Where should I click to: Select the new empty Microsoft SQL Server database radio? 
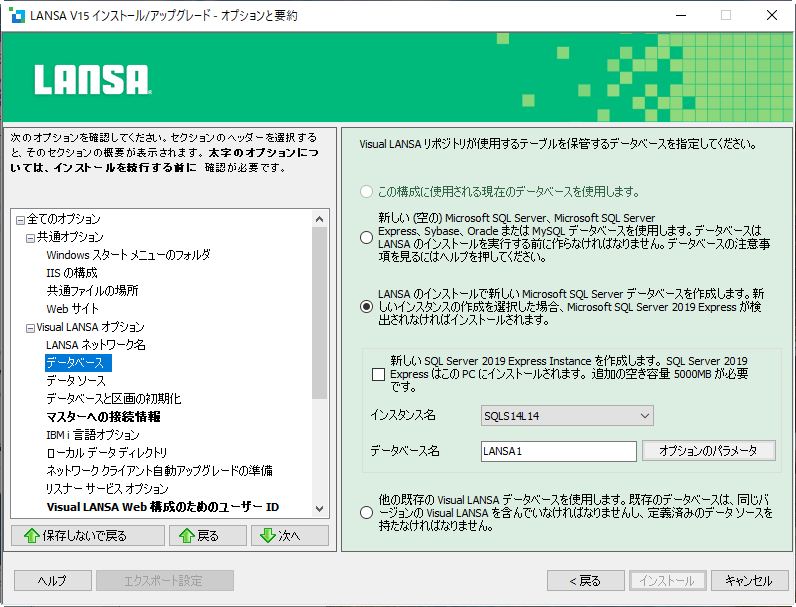tap(366, 237)
